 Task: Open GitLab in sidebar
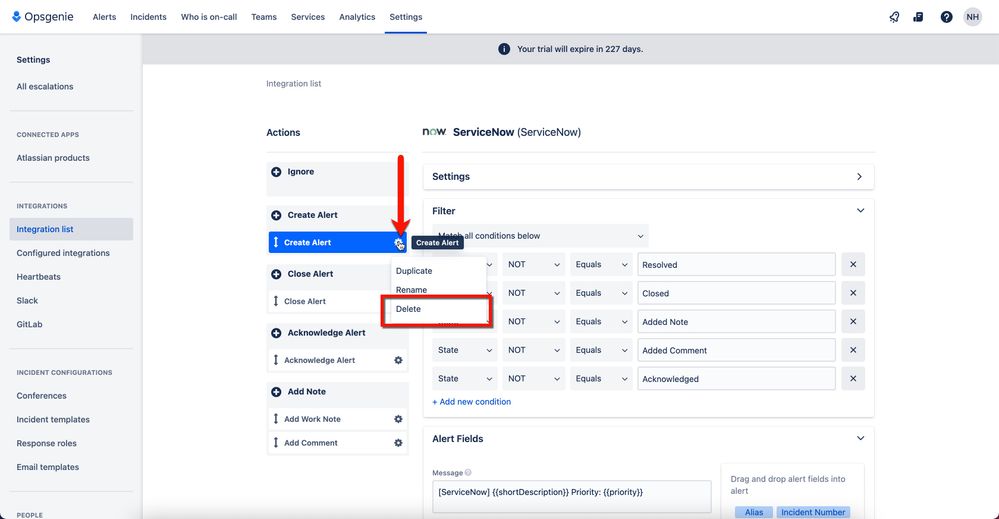click(29, 324)
